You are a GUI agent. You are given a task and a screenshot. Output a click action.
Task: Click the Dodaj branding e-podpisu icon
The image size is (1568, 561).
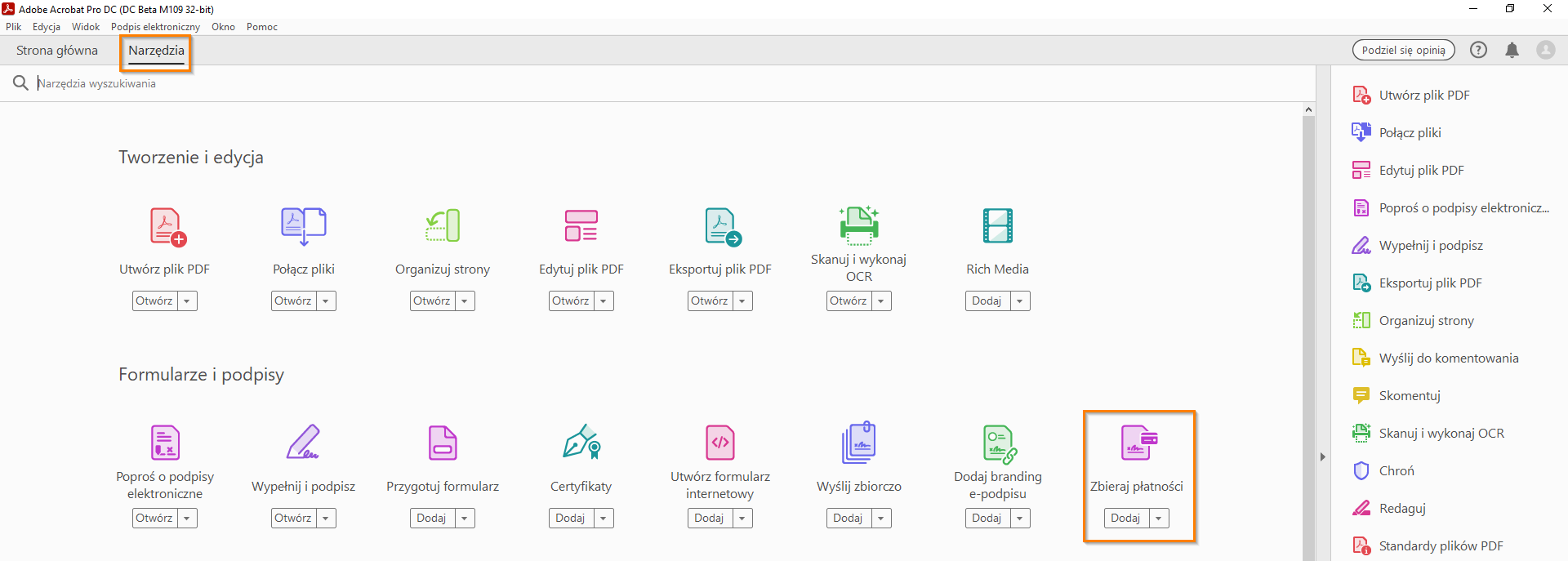click(1000, 444)
